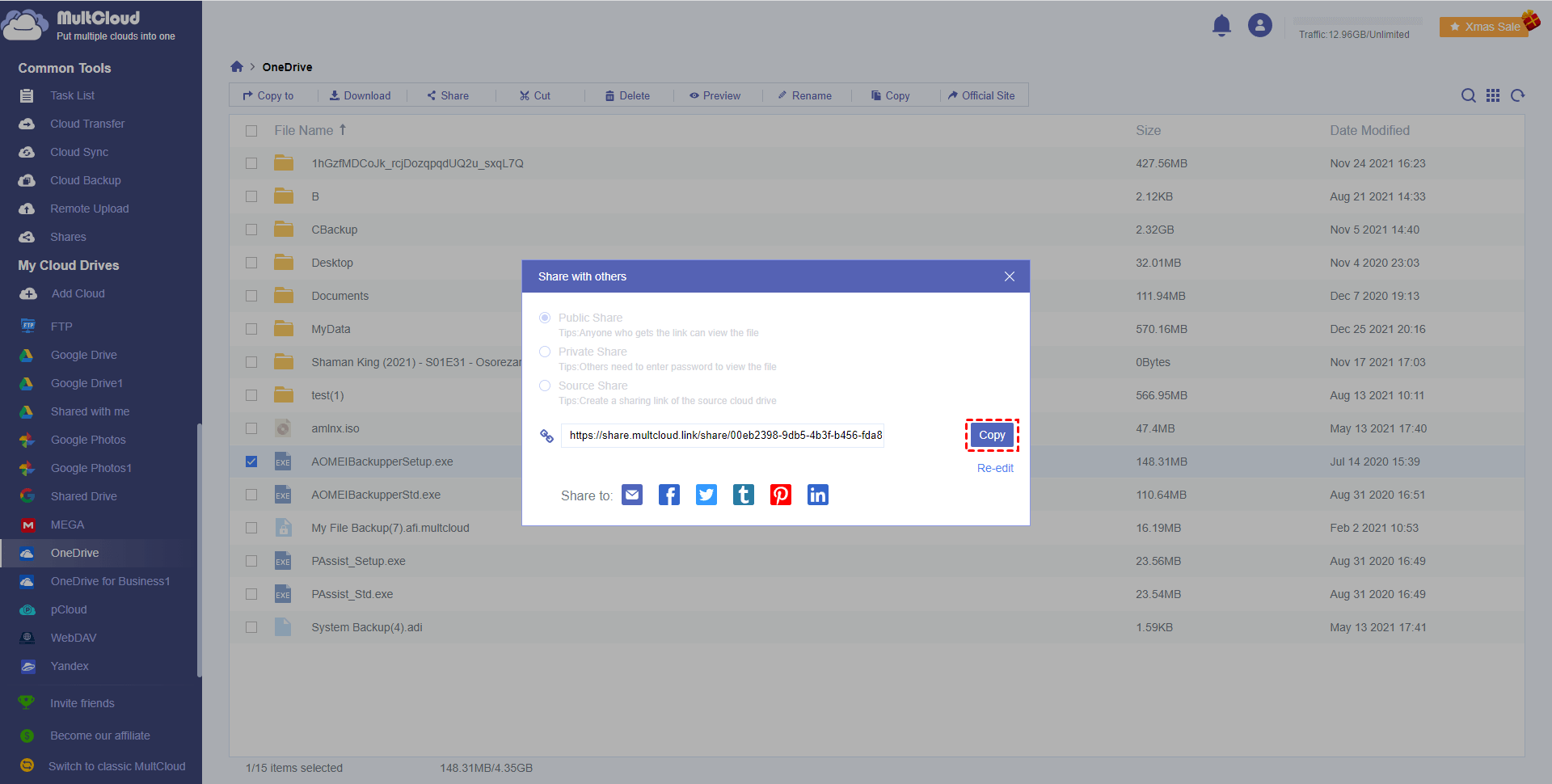Check the Desktop folder checkbox

click(251, 263)
